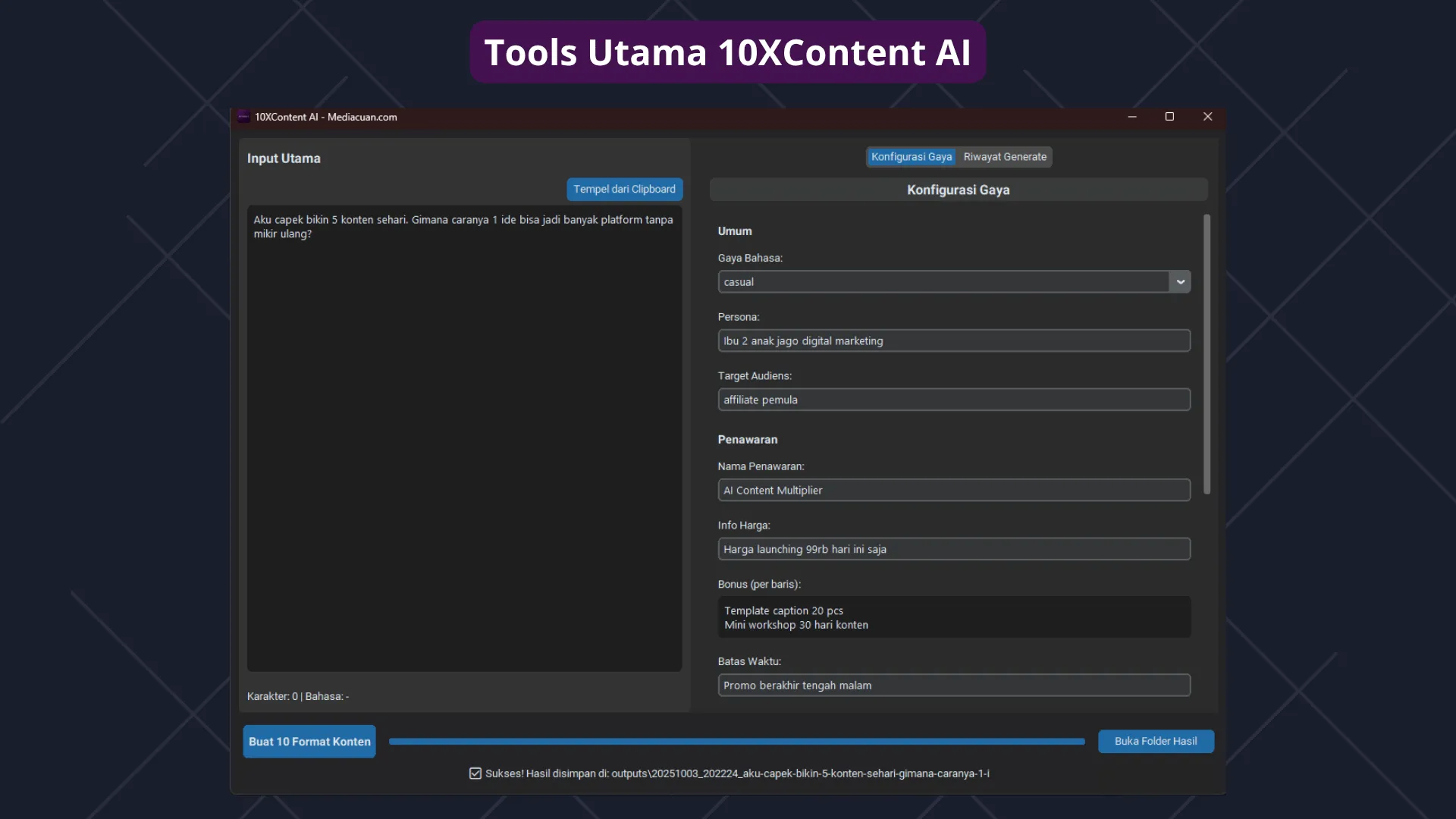
Task: Click the Konfigurasi Gaya panel scrollbar
Action: point(1206,353)
